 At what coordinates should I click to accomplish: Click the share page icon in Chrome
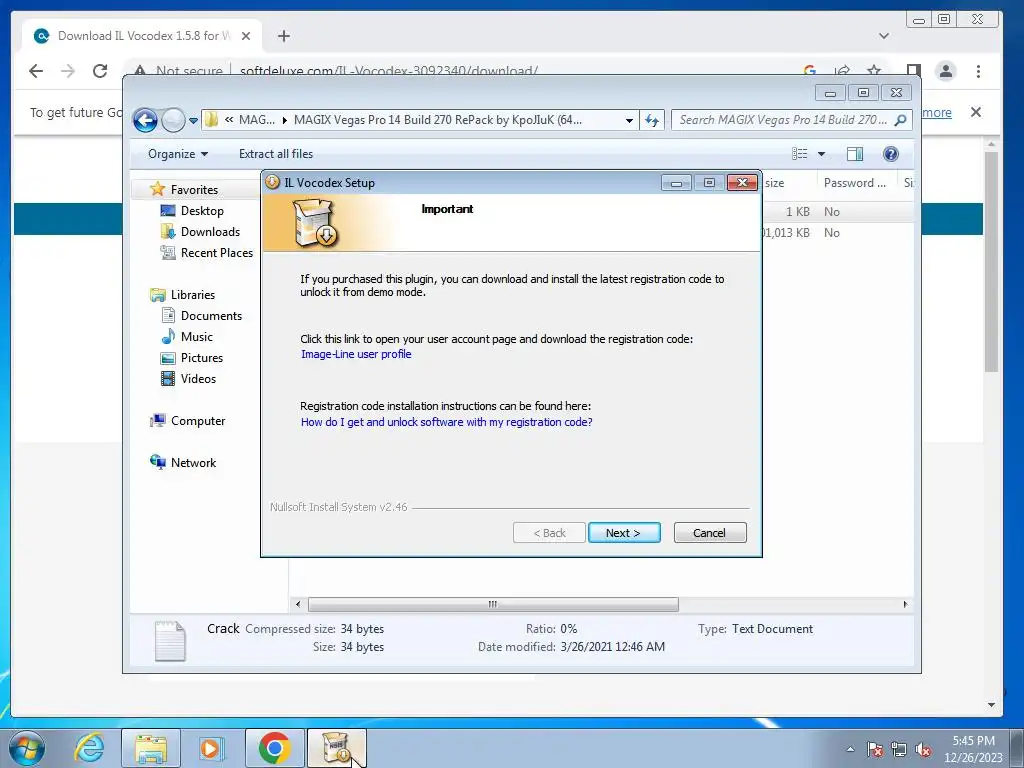[842, 71]
